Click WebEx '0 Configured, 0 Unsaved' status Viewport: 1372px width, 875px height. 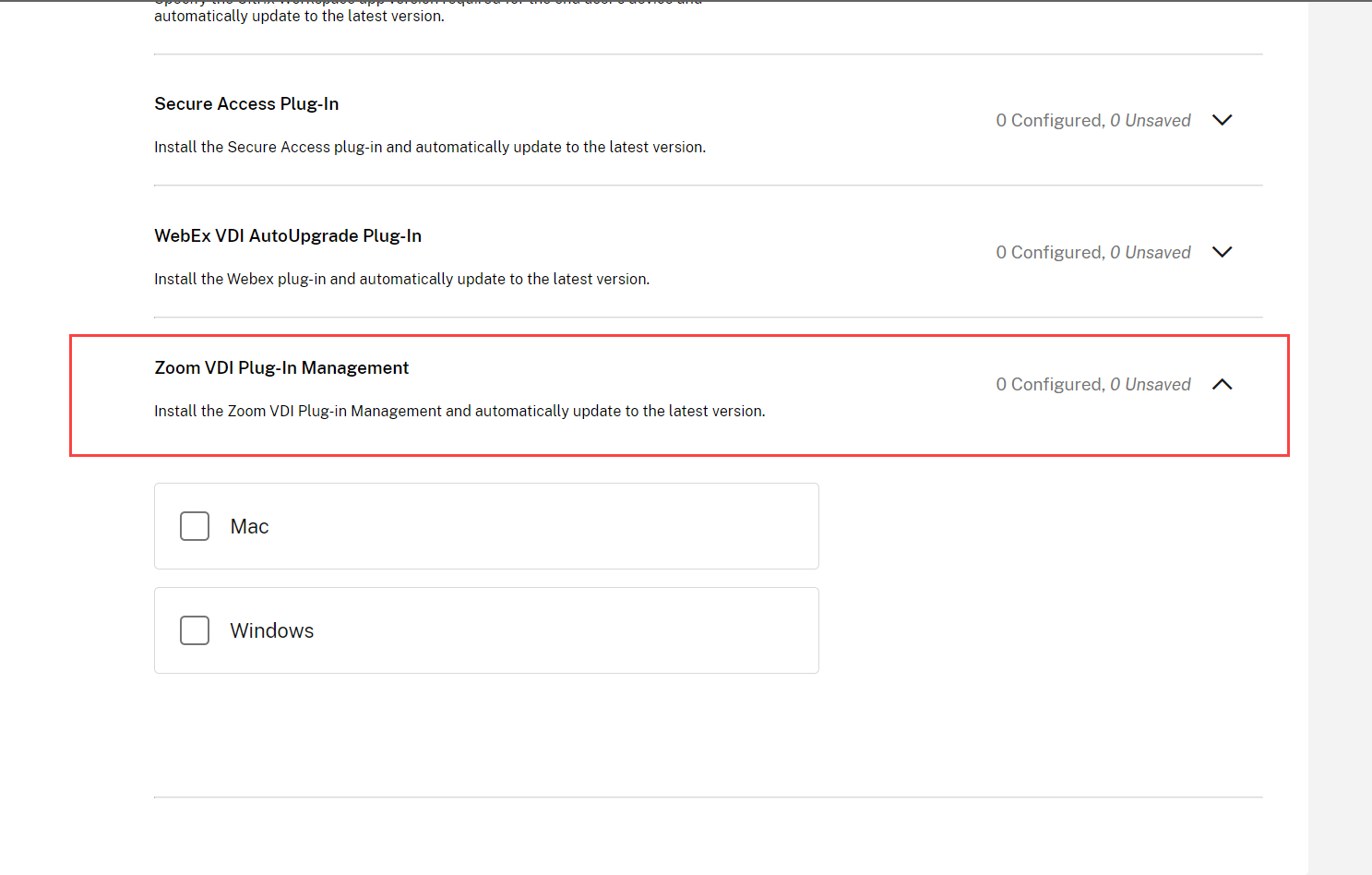pyautogui.click(x=1093, y=252)
